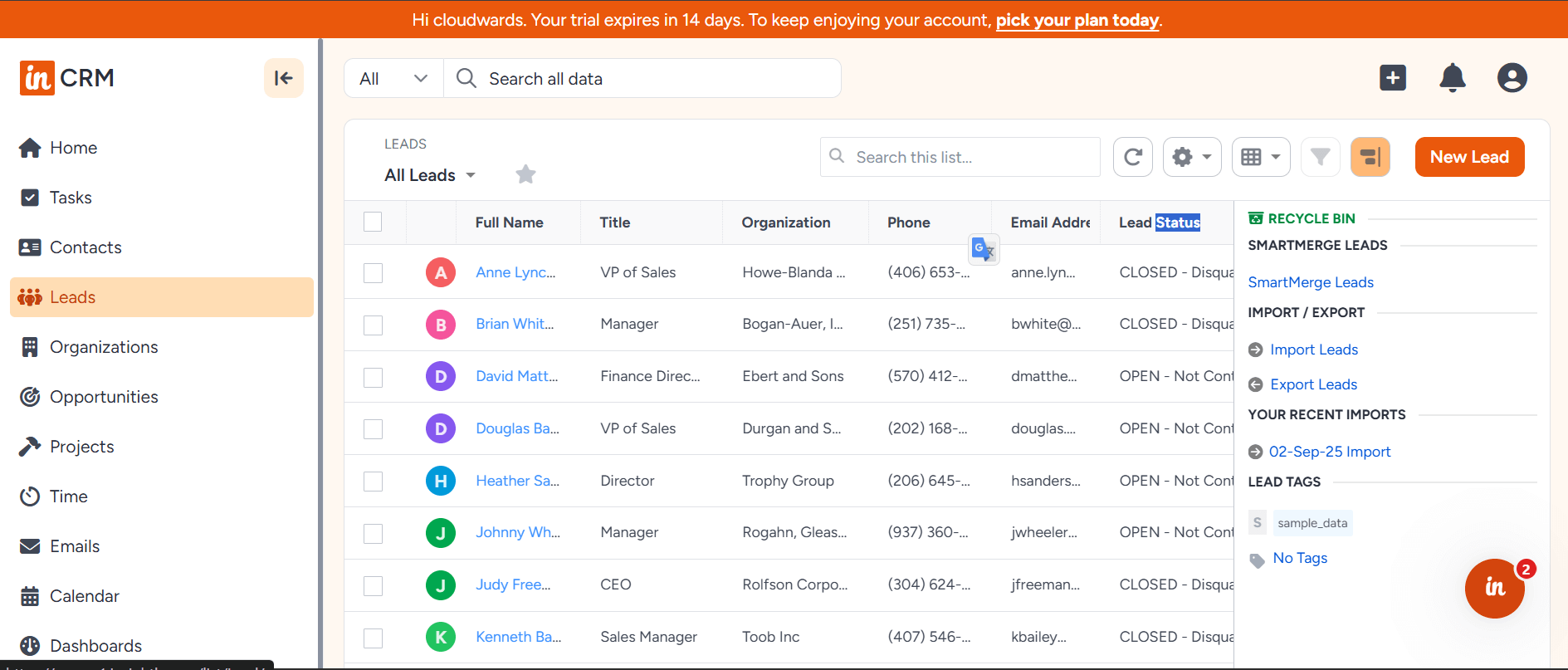This screenshot has height=670, width=1568.
Task: Open Contacts from the sidebar
Action: coord(85,247)
